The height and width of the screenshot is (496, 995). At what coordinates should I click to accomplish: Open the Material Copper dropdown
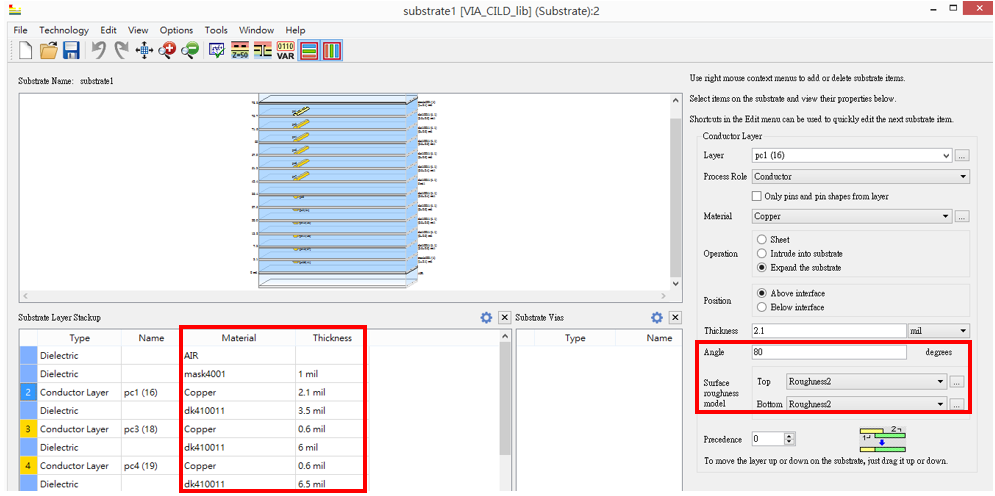click(x=852, y=216)
